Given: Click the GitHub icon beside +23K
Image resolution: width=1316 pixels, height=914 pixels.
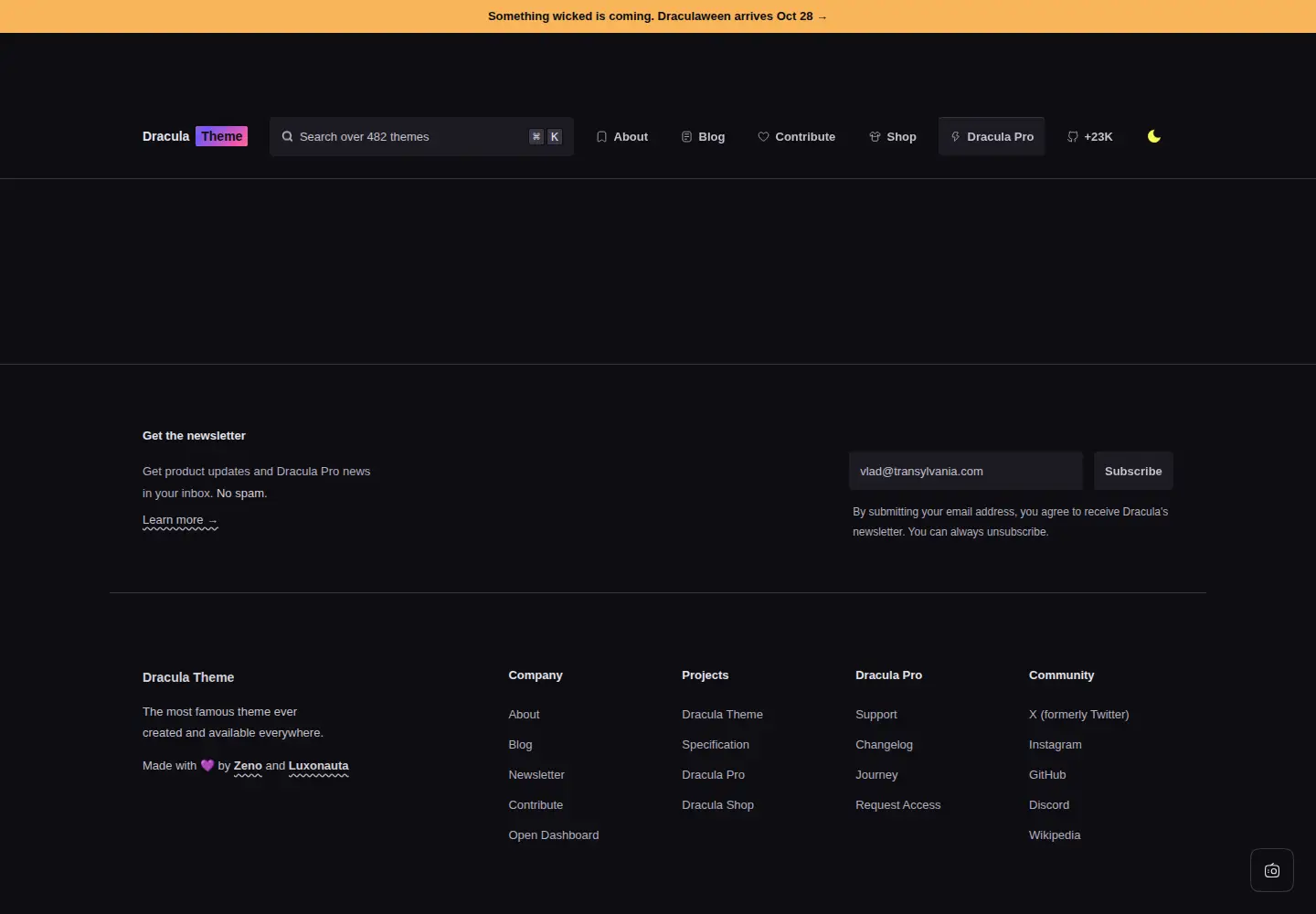Looking at the screenshot, I should coord(1073,137).
